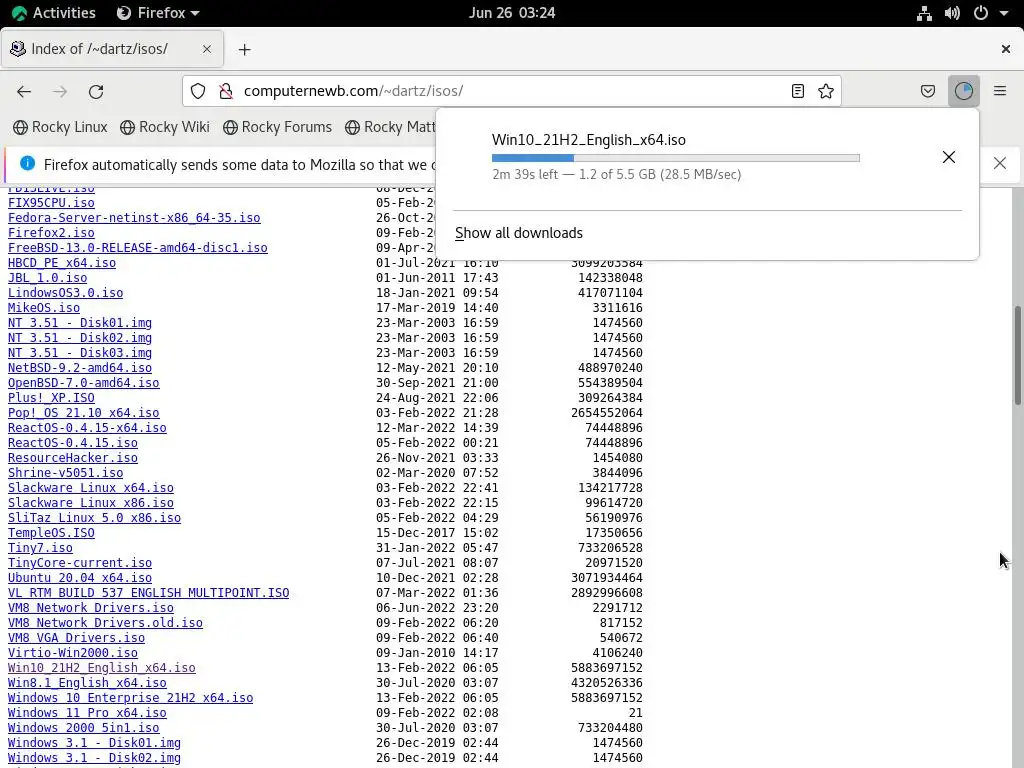Open the Rocky Linux bookmark
Image resolution: width=1024 pixels, height=768 pixels.
coord(61,127)
